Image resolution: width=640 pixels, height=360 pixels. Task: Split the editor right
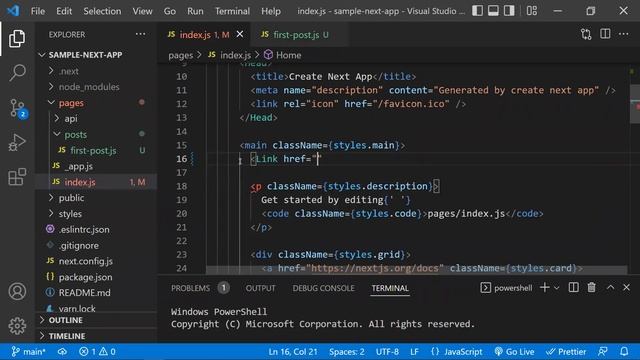pos(605,34)
